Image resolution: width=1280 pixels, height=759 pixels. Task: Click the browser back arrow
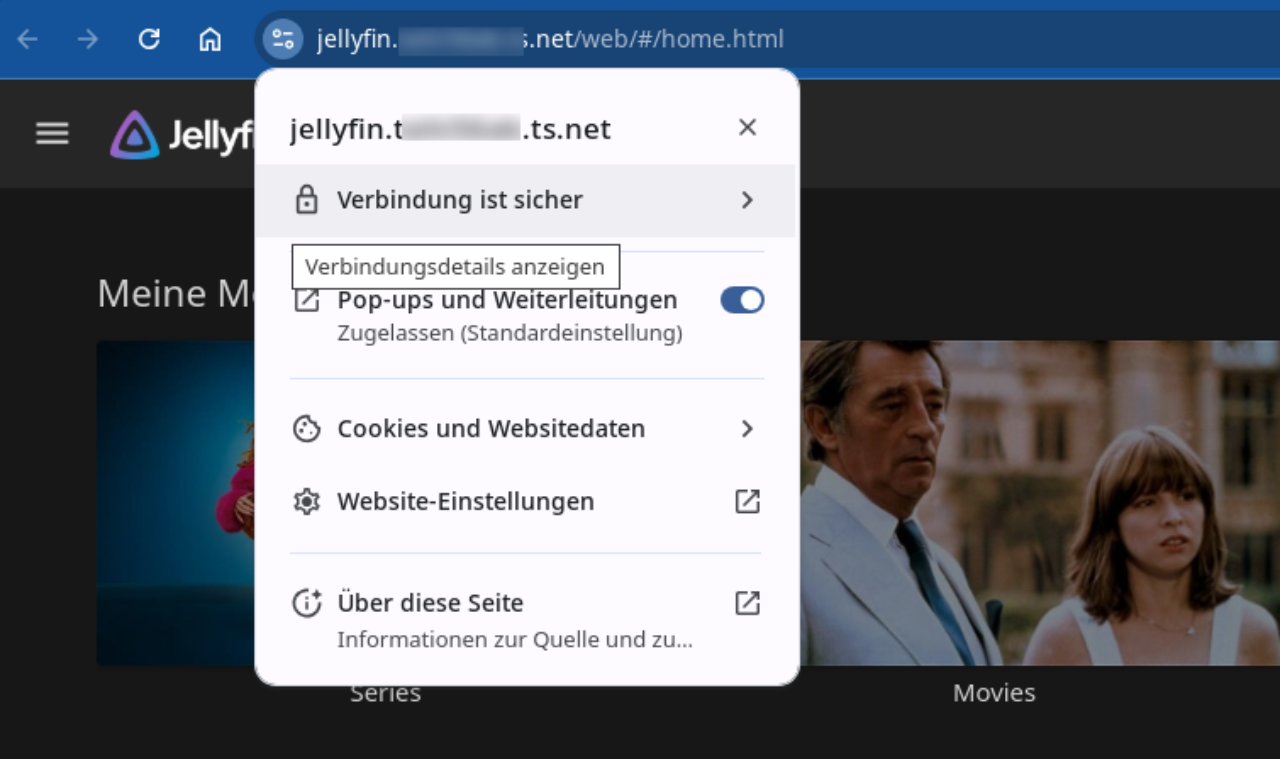point(27,39)
